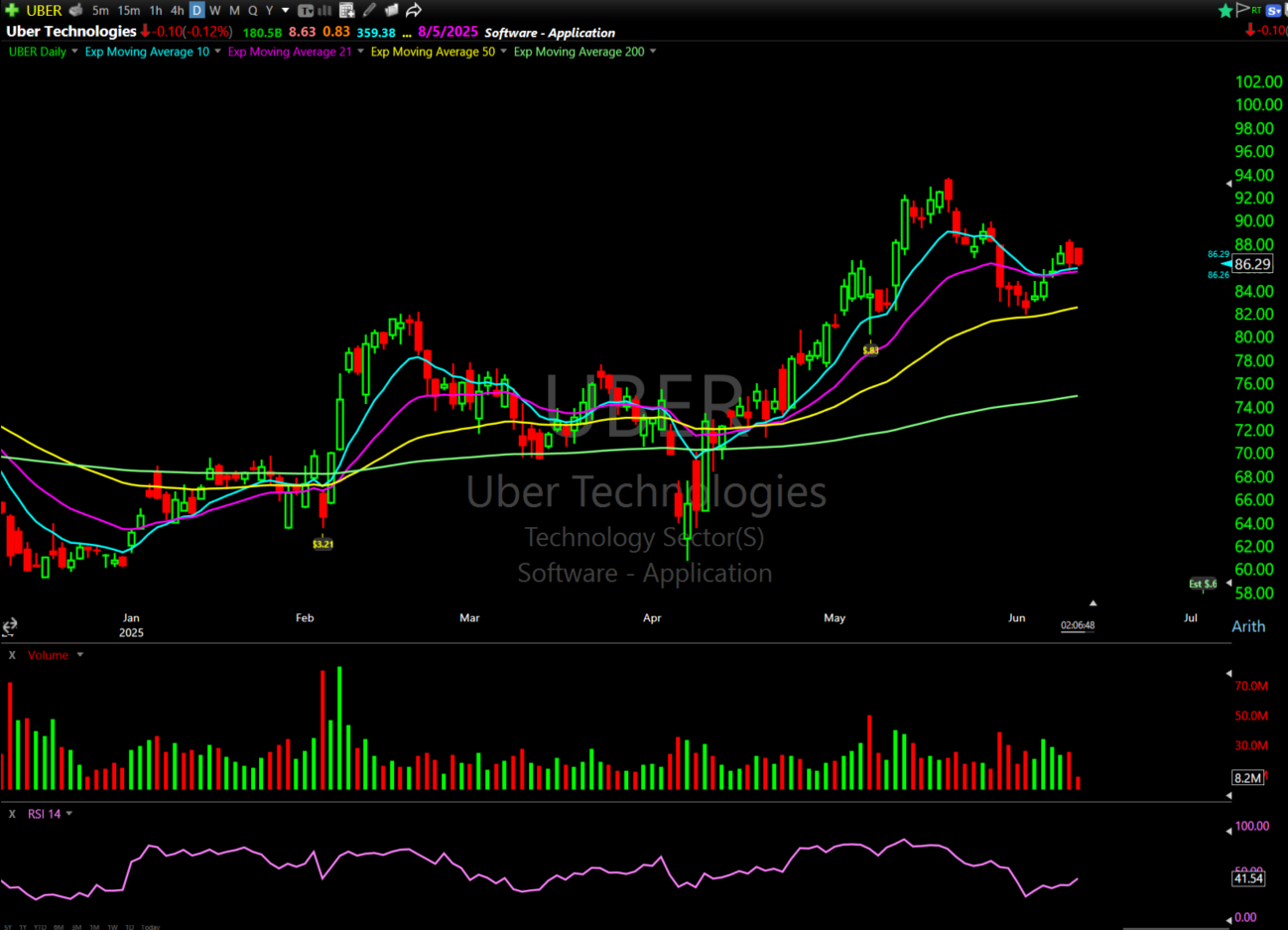Expand the Exp Moving Average 10 dropdown arrow
Viewport: 1288px width, 930px height.
pyautogui.click(x=217, y=52)
